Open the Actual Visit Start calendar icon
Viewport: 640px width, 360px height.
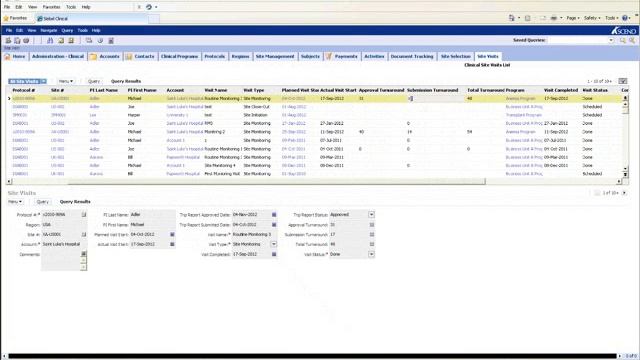point(172,244)
